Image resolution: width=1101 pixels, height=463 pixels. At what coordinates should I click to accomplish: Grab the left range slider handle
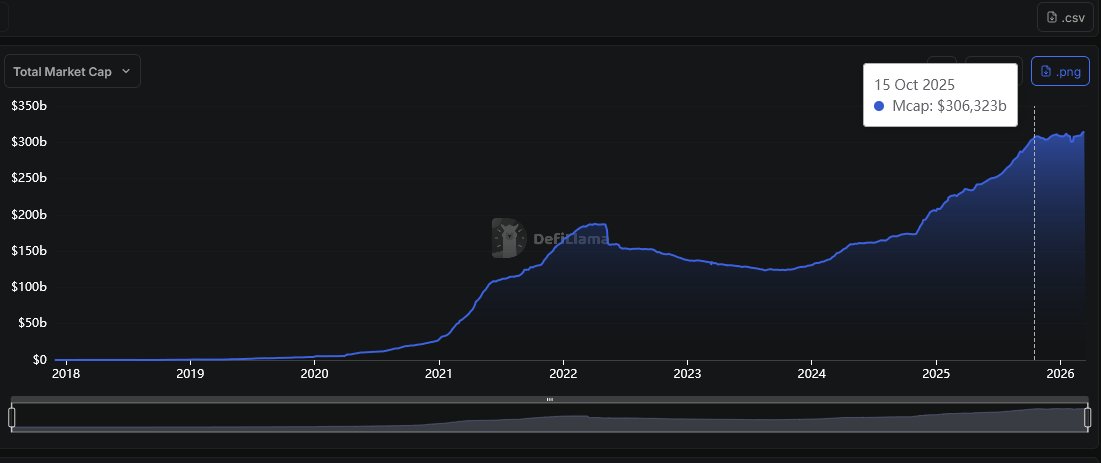[11, 417]
